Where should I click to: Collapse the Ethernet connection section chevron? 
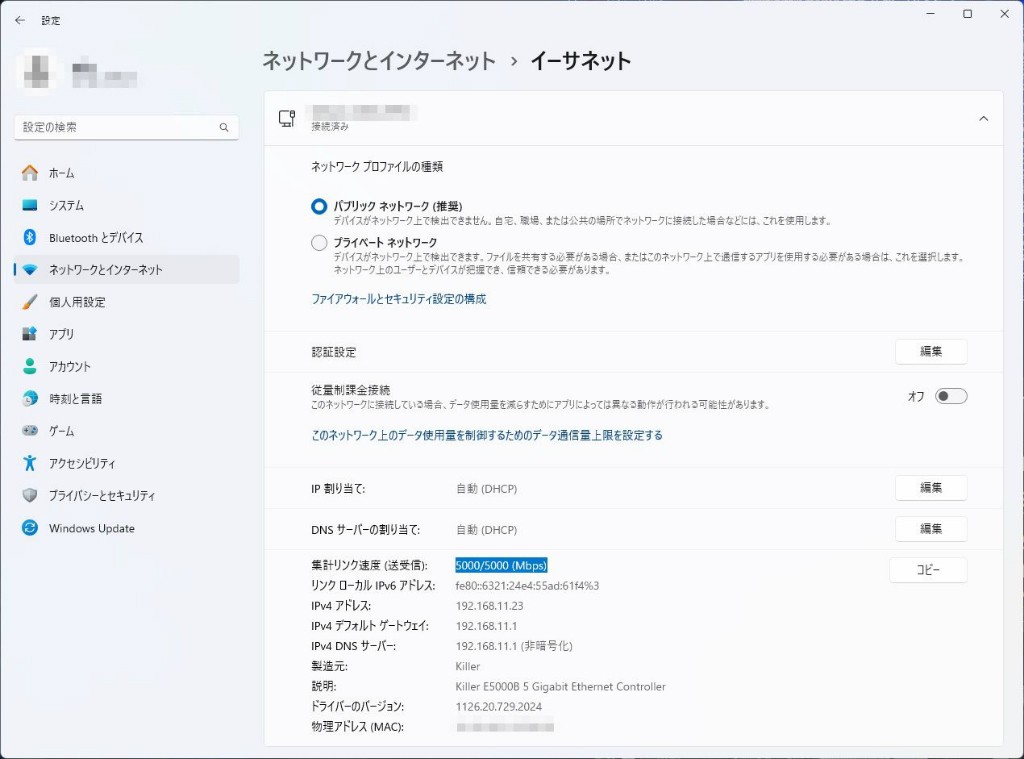(983, 118)
